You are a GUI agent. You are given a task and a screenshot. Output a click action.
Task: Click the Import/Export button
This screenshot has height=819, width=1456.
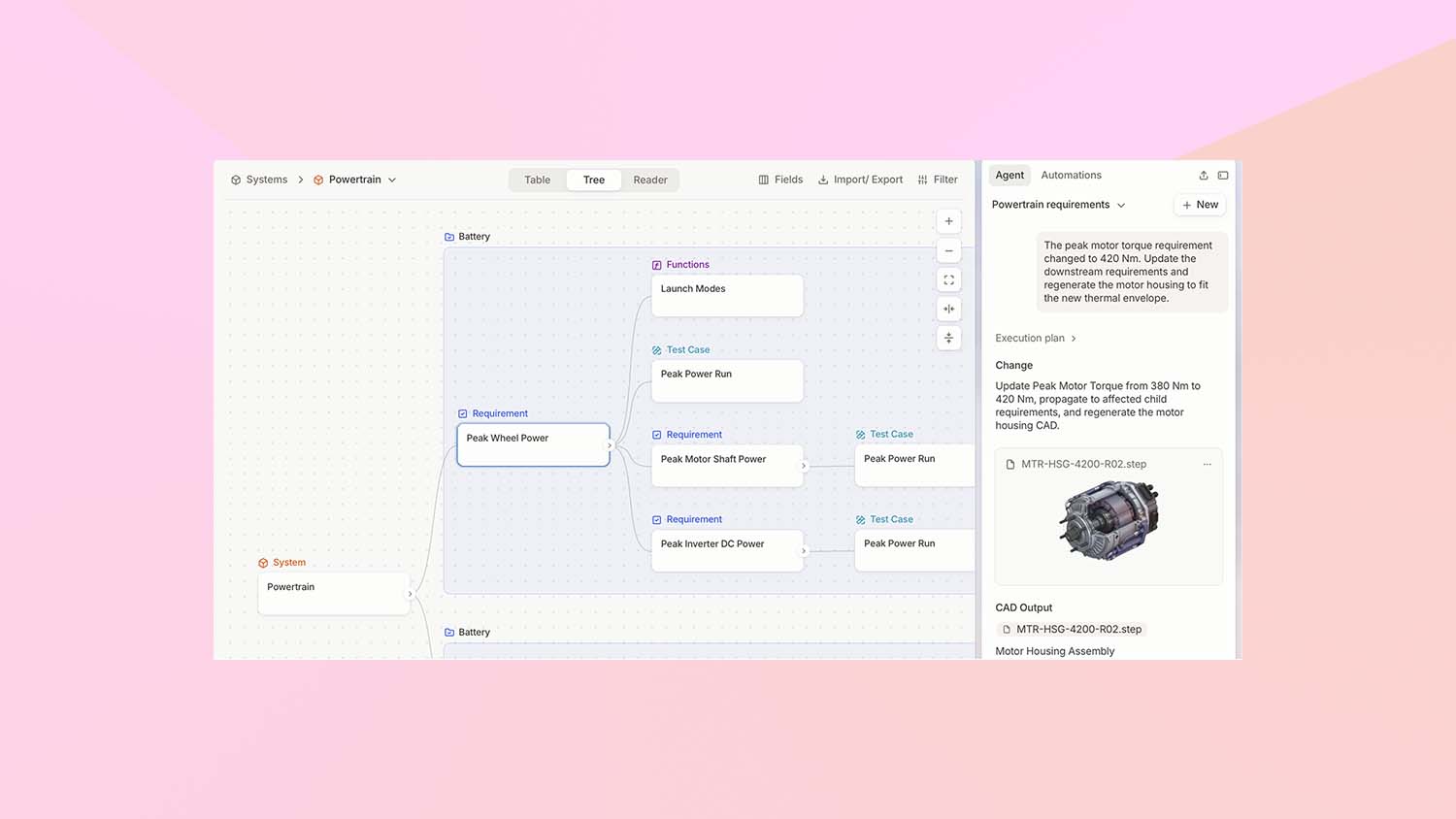(860, 180)
